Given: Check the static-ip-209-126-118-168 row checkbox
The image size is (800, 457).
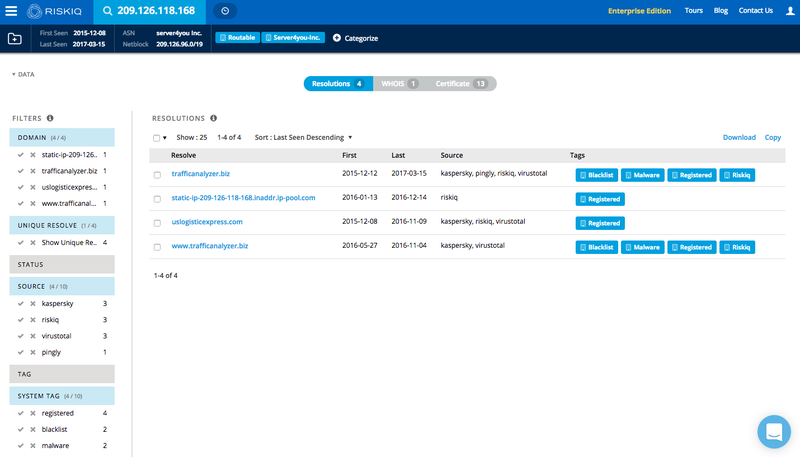Looking at the screenshot, I should pos(157,199).
